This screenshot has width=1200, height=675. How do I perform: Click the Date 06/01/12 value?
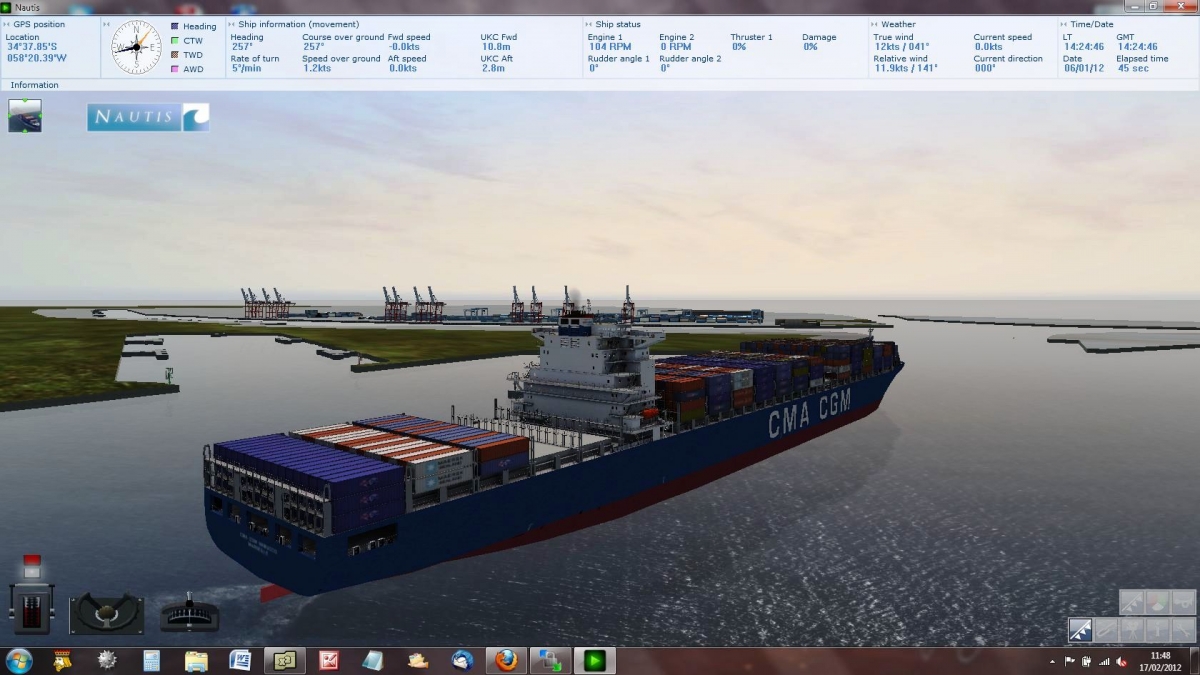[x=1082, y=69]
